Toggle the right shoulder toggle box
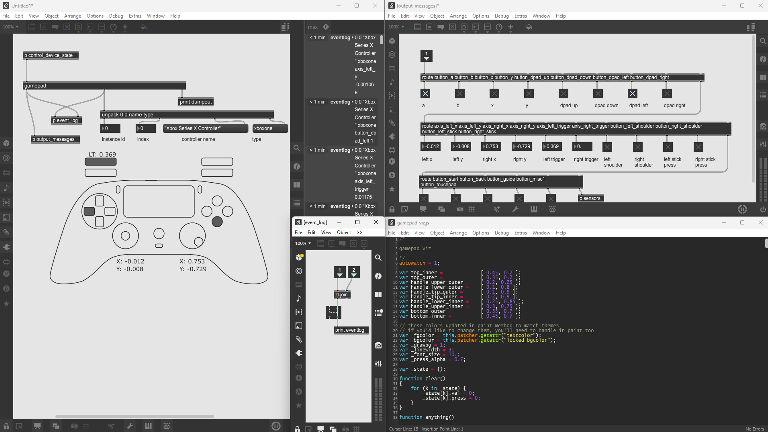Viewport: 768px width, 432px height. pyautogui.click(x=637, y=146)
